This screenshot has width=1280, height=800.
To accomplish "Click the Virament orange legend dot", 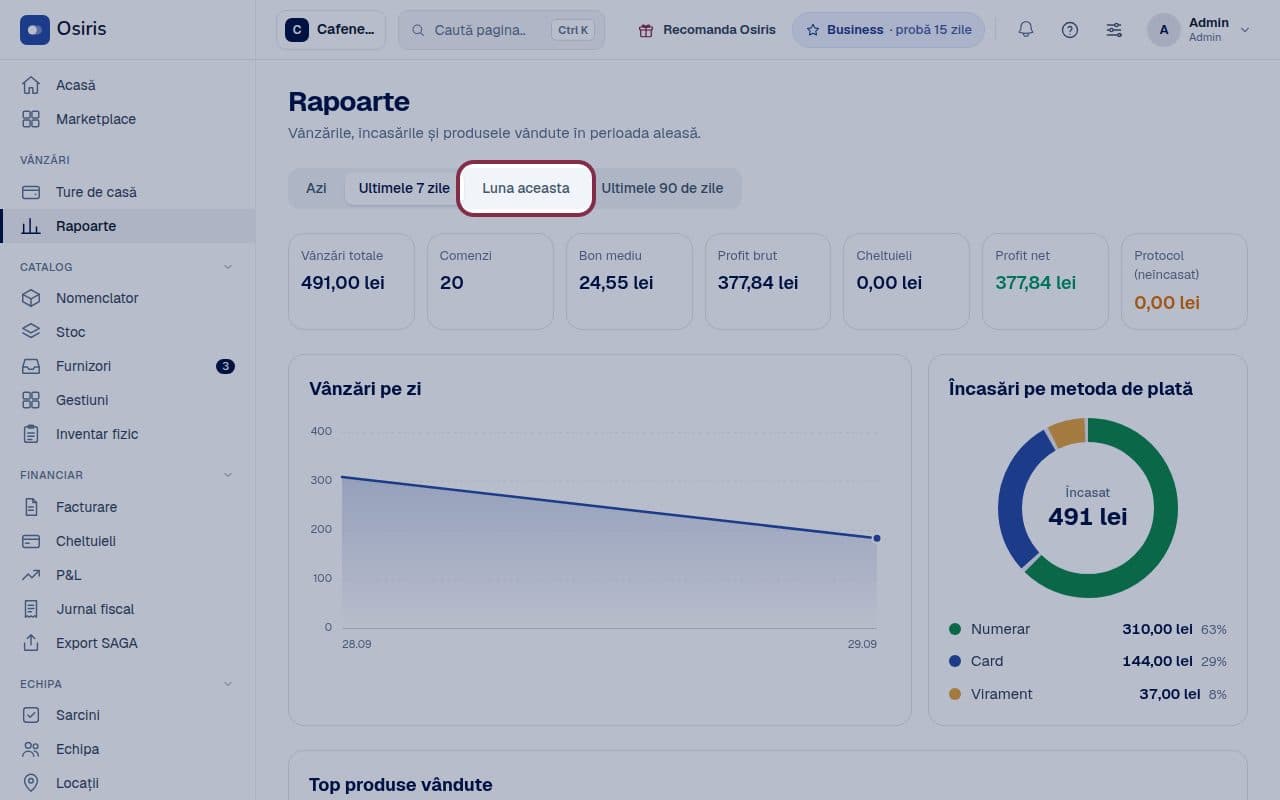I will tap(955, 694).
